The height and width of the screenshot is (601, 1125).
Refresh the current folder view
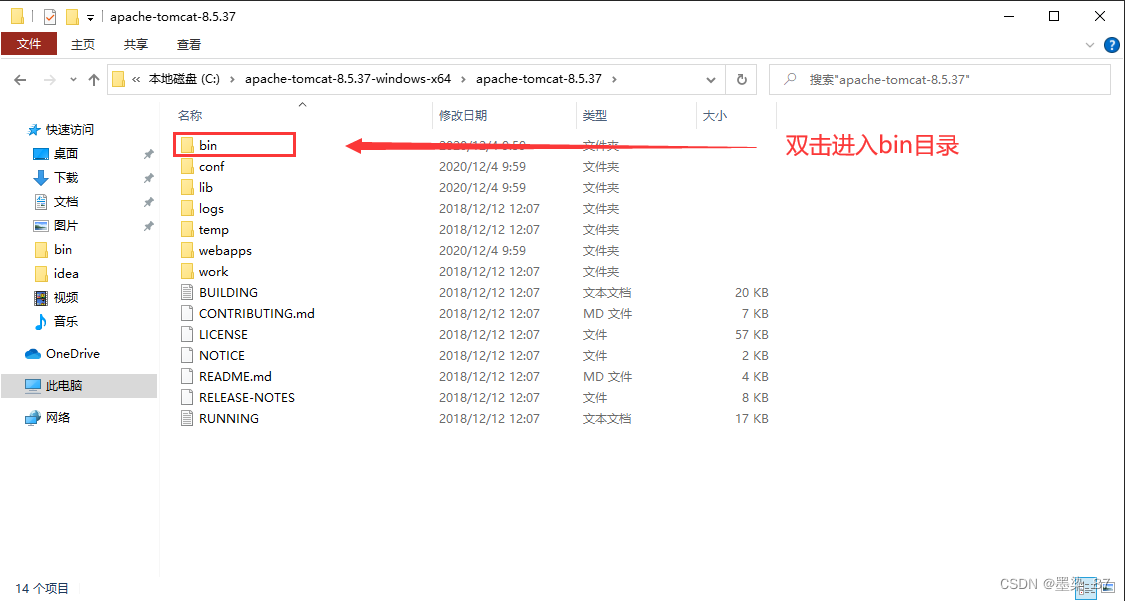(x=742, y=80)
